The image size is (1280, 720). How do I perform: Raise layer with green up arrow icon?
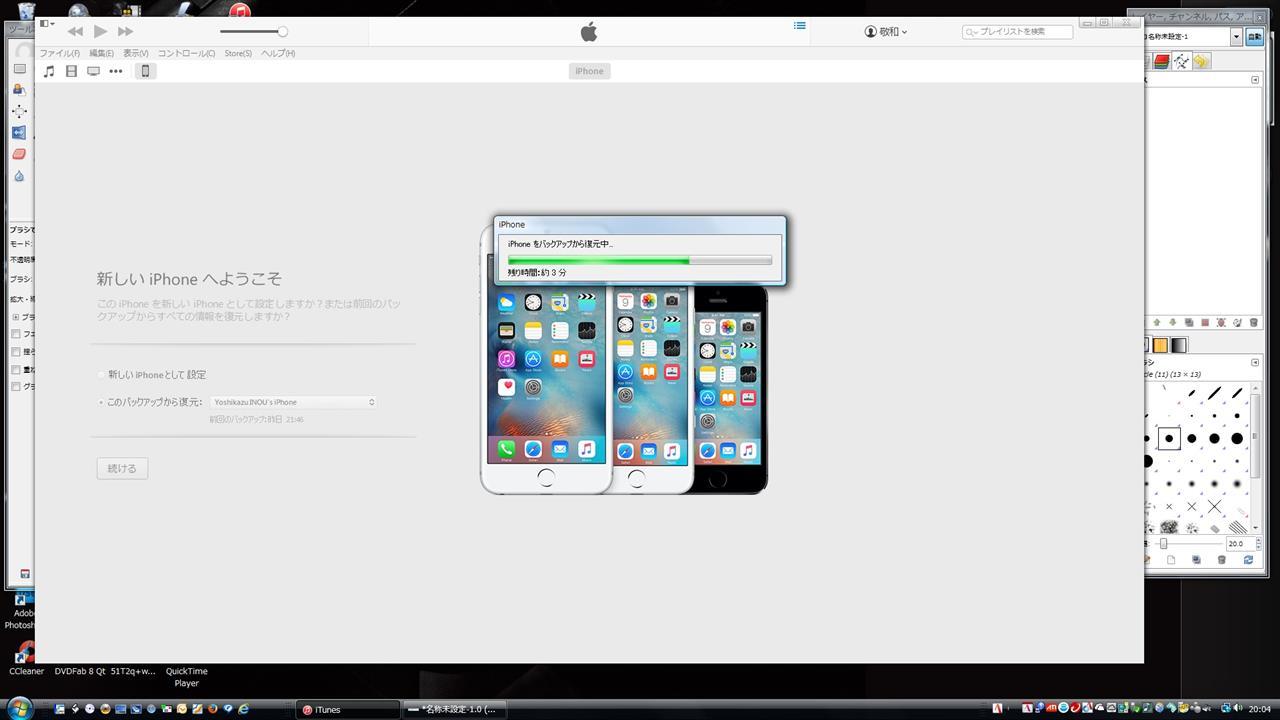click(1157, 323)
